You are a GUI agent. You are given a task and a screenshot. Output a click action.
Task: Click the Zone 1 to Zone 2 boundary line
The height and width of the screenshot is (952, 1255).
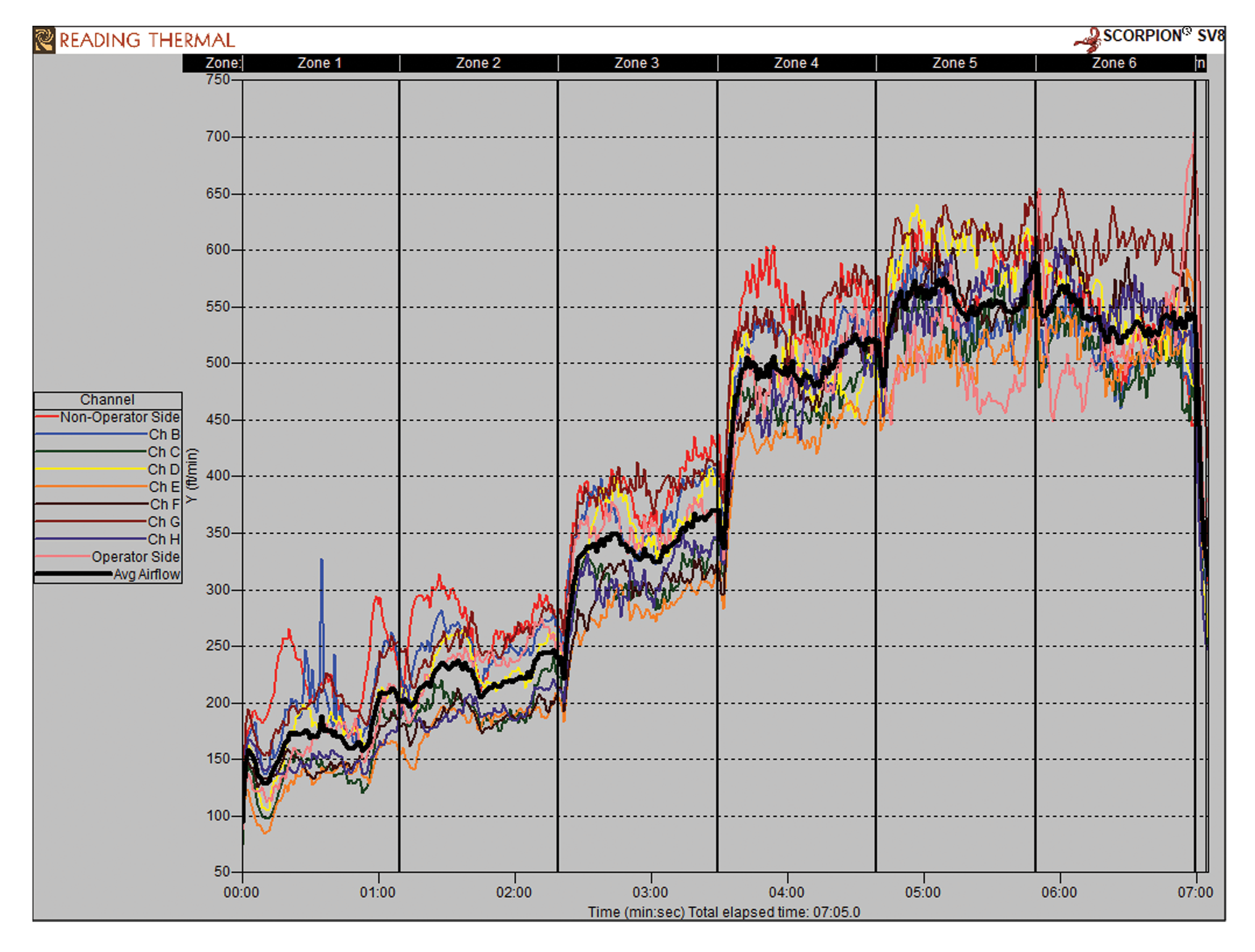(x=399, y=476)
